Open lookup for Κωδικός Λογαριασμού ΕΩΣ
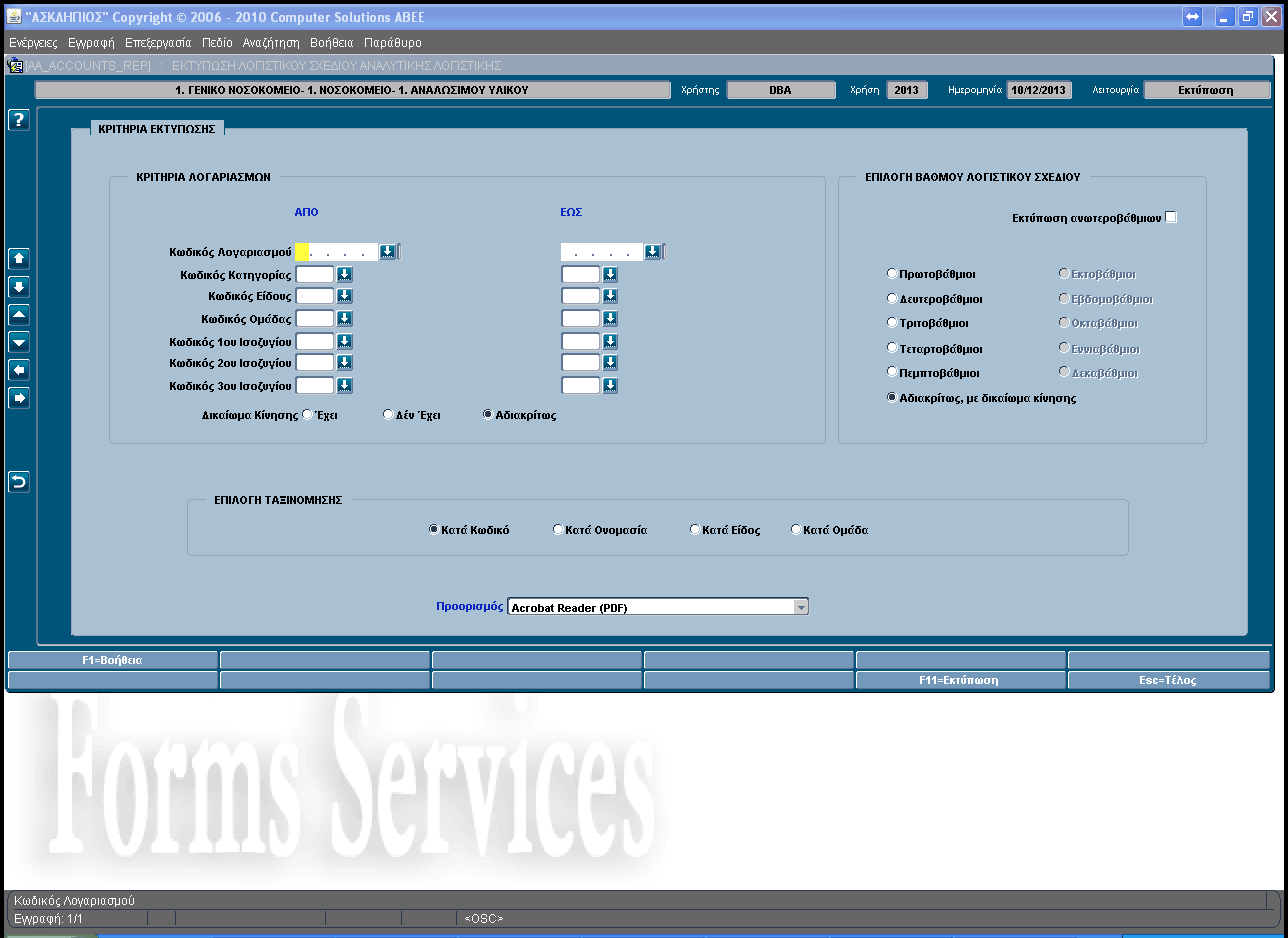Viewport: 1288px width, 938px height. tap(653, 252)
